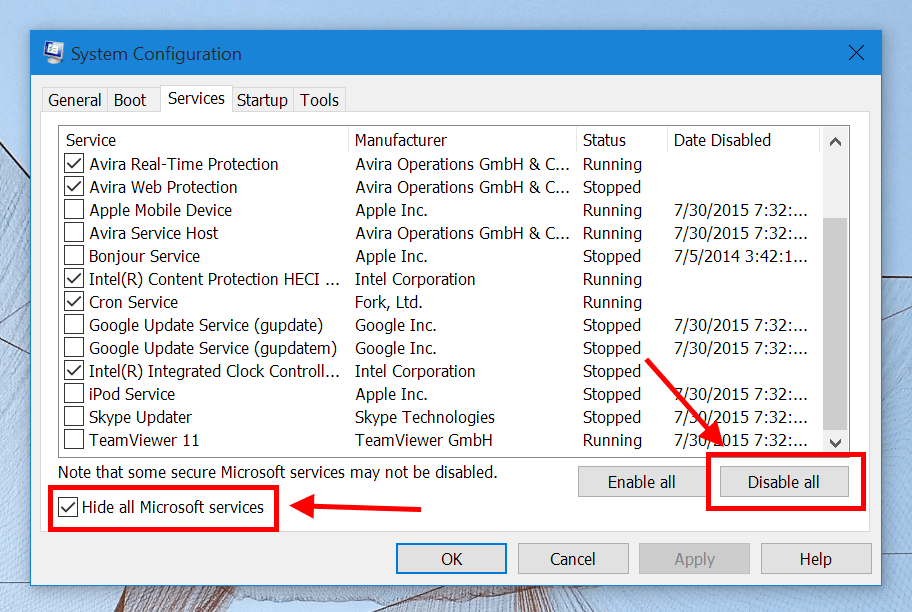Uncheck Intel(R) Content Protection HECI service
912x612 pixels.
tap(74, 279)
